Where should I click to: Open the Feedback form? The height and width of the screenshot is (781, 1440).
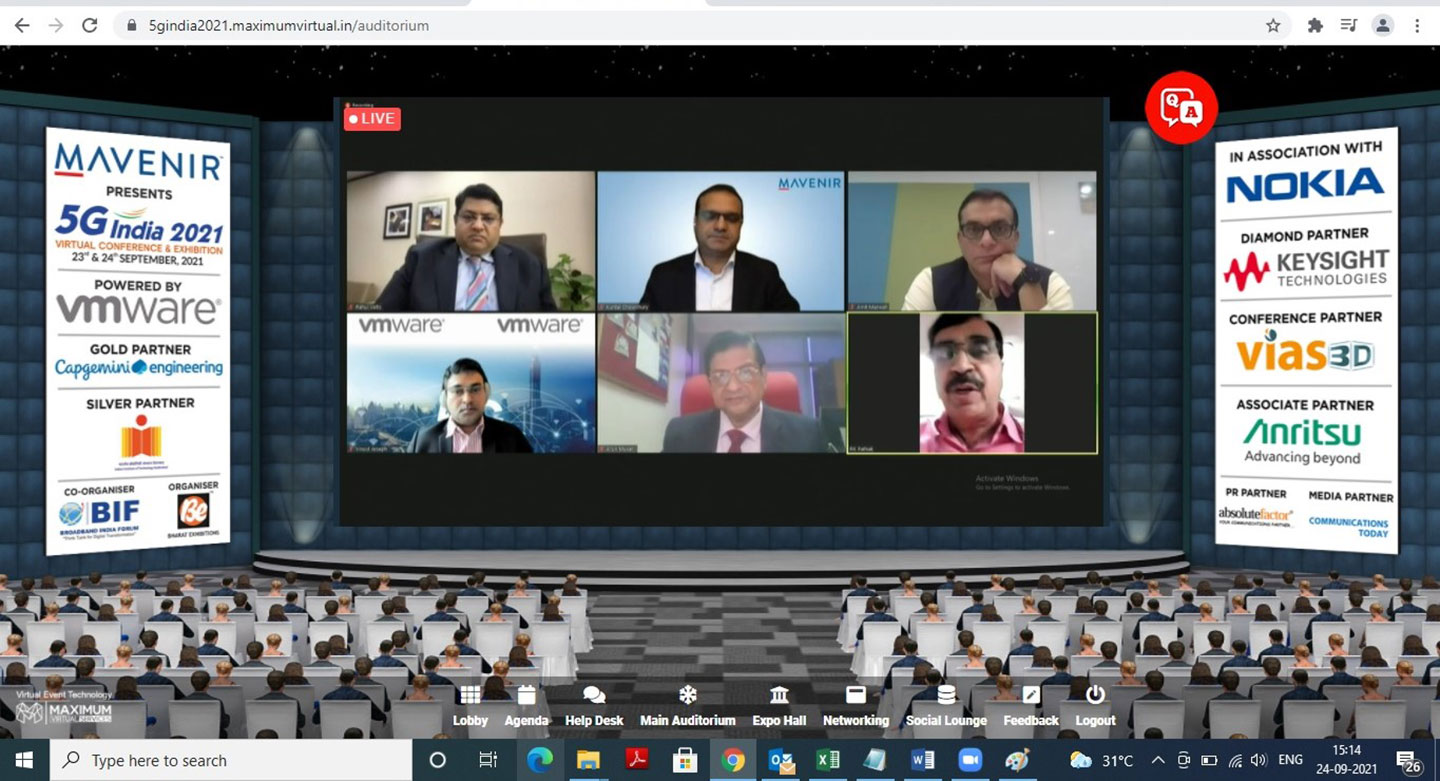[x=1031, y=707]
